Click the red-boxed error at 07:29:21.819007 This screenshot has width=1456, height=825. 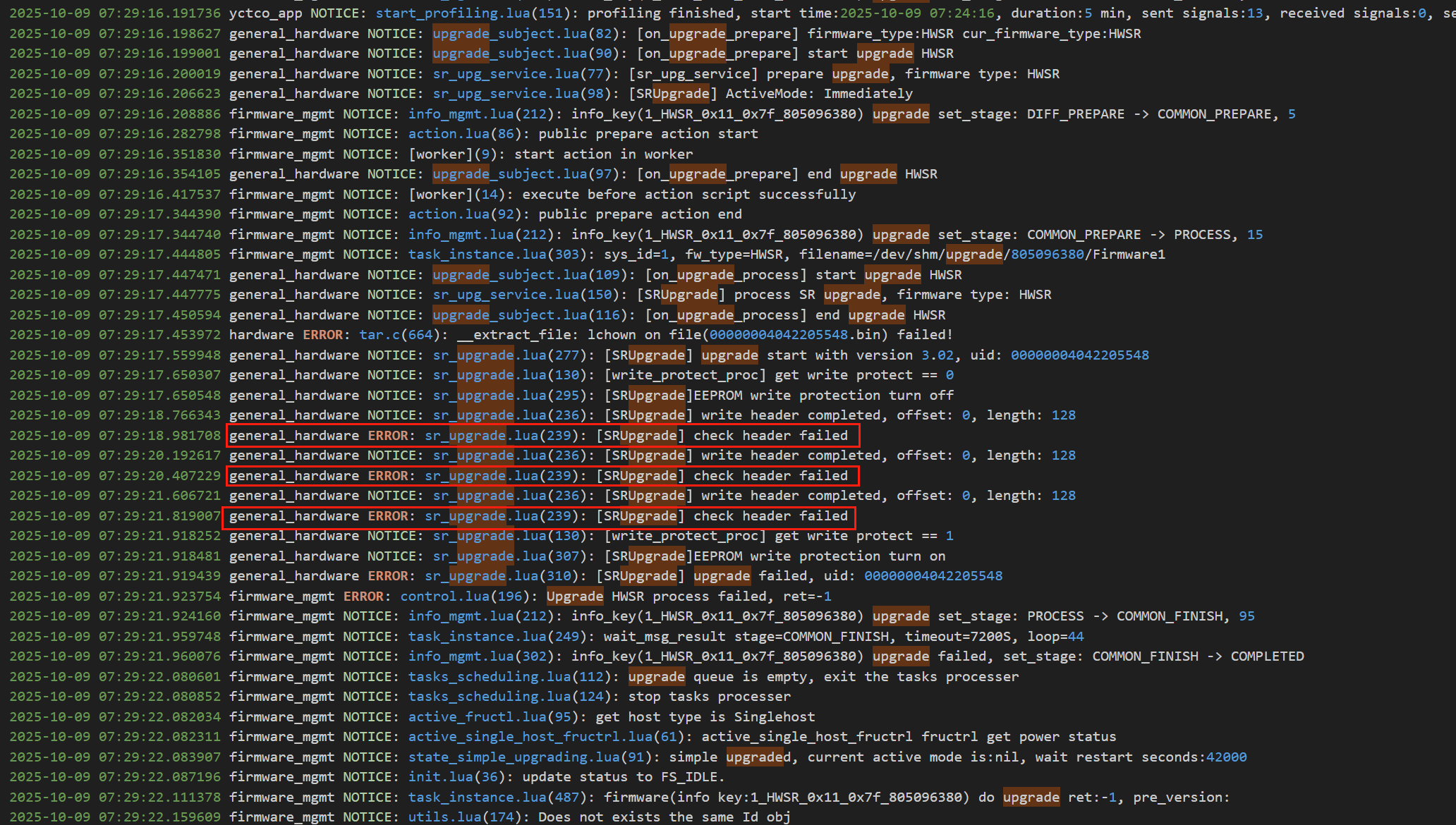(x=539, y=516)
